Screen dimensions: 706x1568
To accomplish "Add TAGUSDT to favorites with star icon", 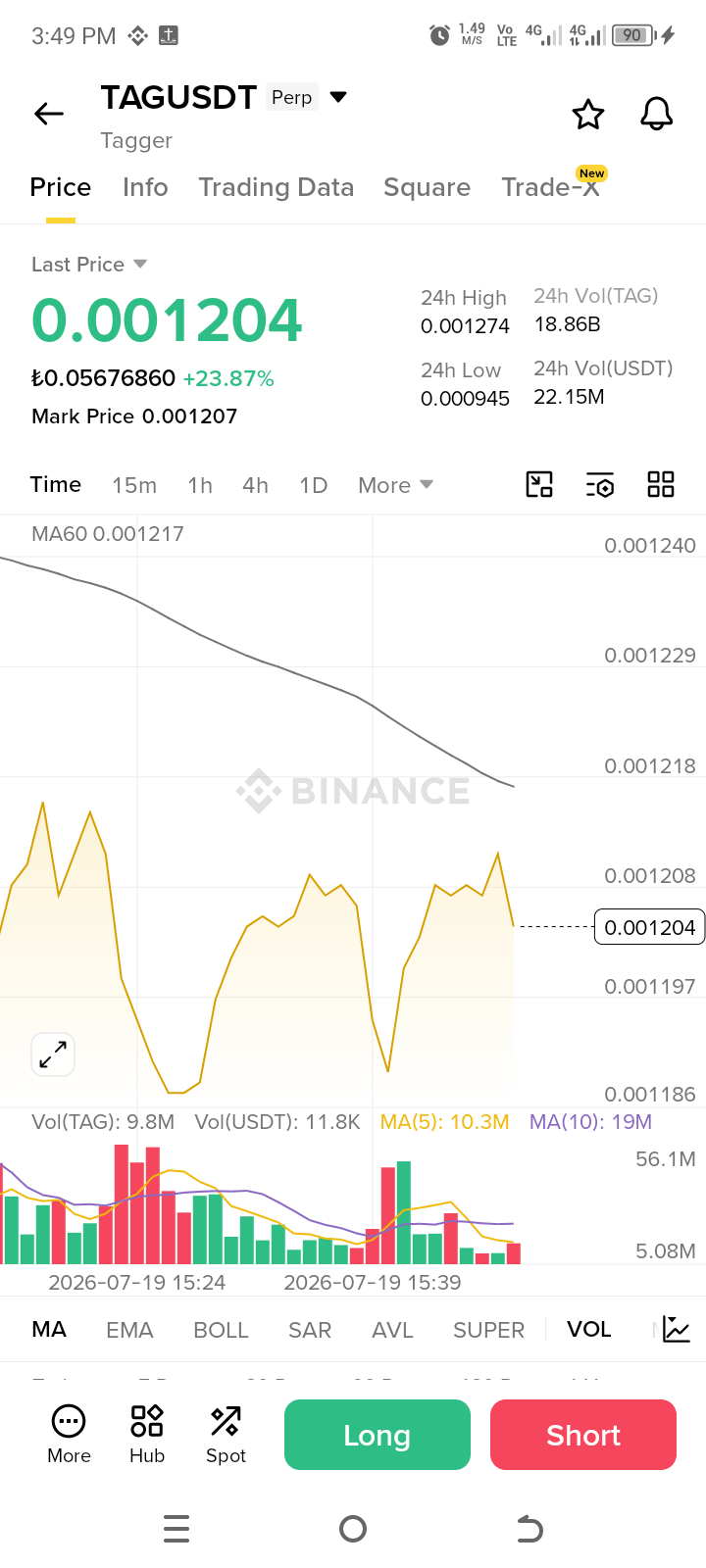I will [x=588, y=115].
